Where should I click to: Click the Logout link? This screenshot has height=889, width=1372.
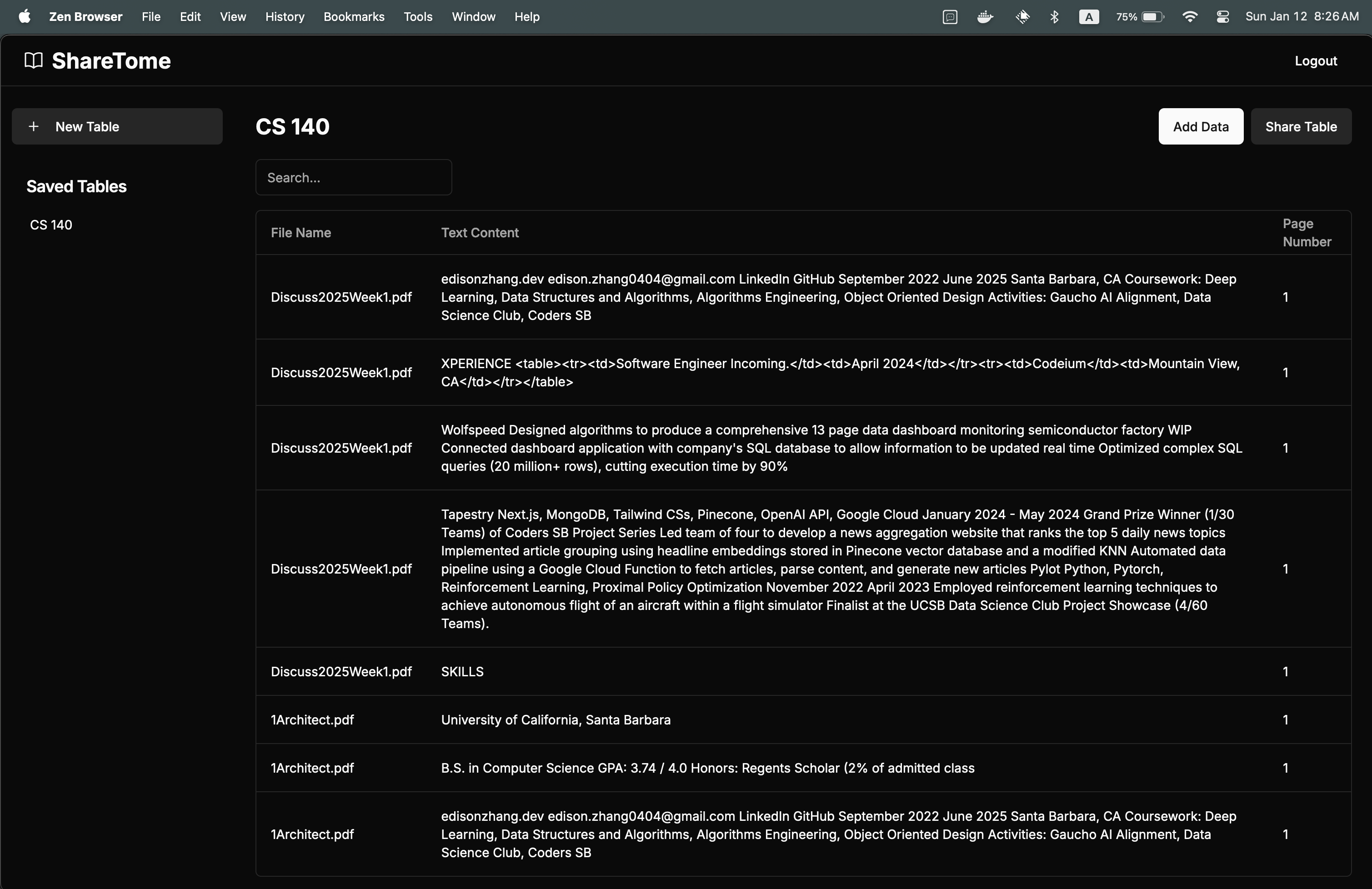click(1315, 60)
